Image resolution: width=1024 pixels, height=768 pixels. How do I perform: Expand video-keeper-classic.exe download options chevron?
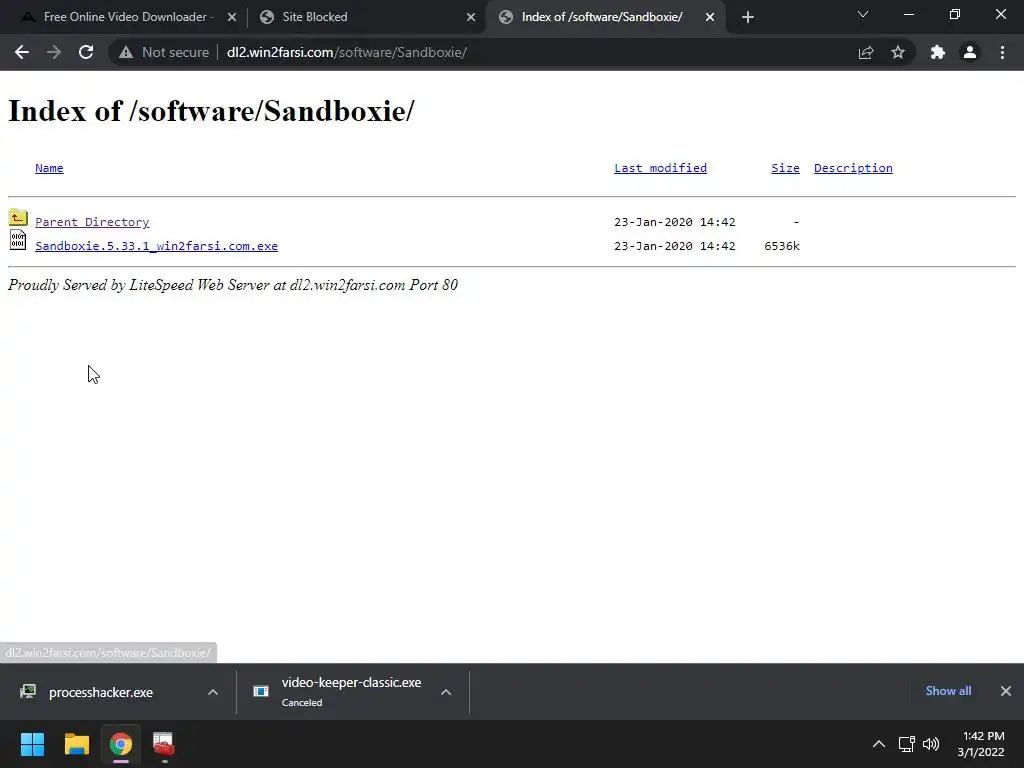pos(446,692)
